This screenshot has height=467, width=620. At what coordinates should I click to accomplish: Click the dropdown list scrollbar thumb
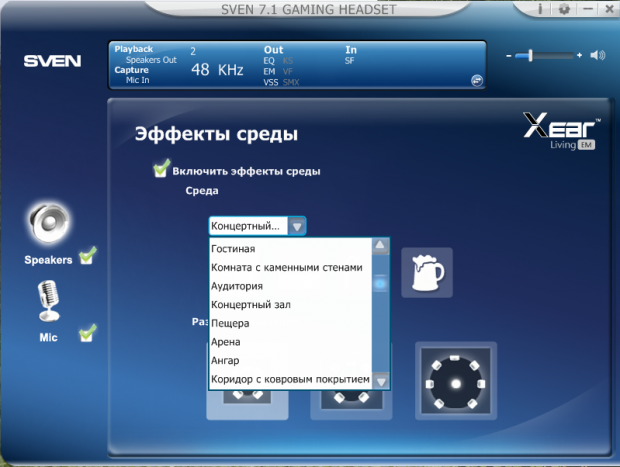[380, 284]
